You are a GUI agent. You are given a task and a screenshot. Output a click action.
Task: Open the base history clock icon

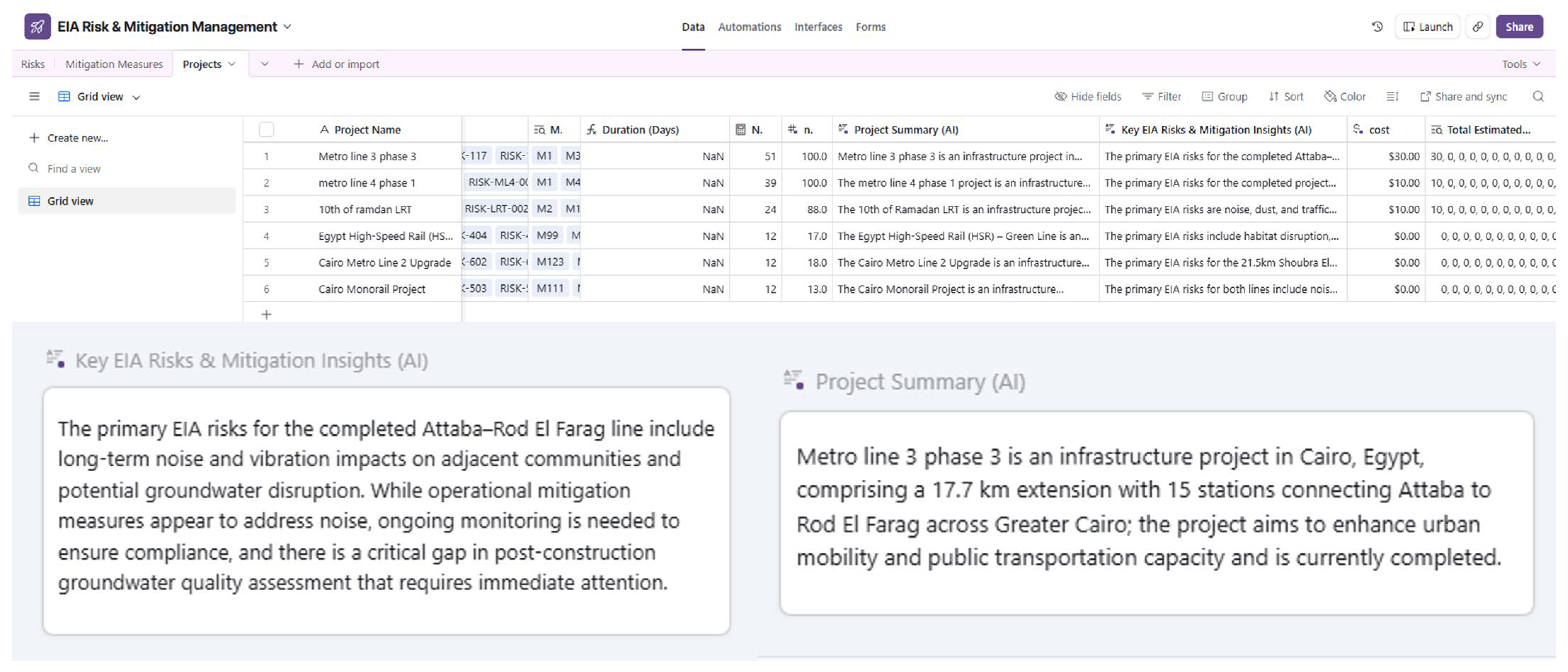point(1377,27)
